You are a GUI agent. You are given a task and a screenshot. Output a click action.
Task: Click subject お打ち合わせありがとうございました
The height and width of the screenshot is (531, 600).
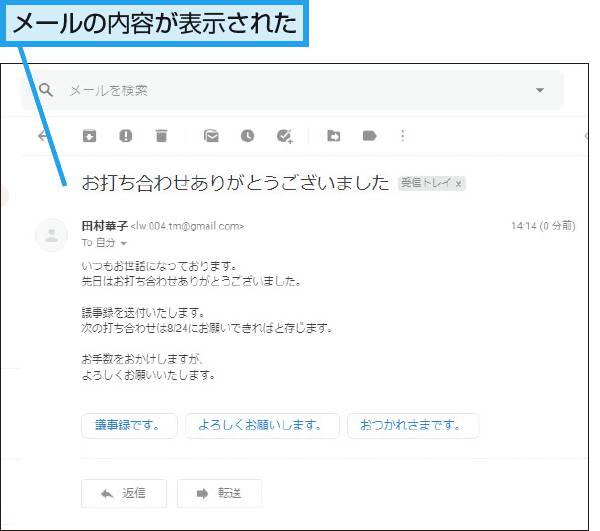(235, 182)
